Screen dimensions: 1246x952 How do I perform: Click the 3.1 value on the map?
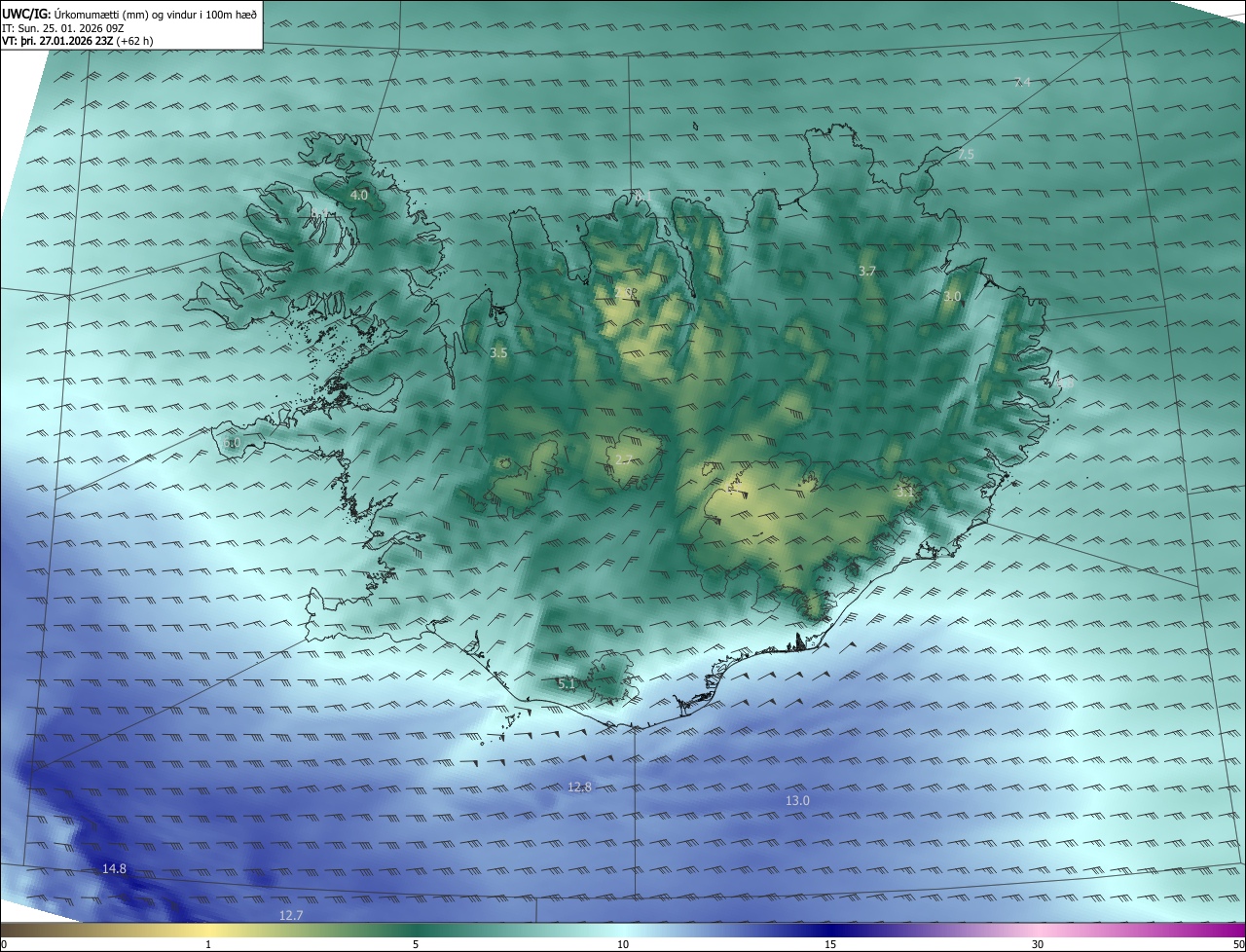(905, 493)
